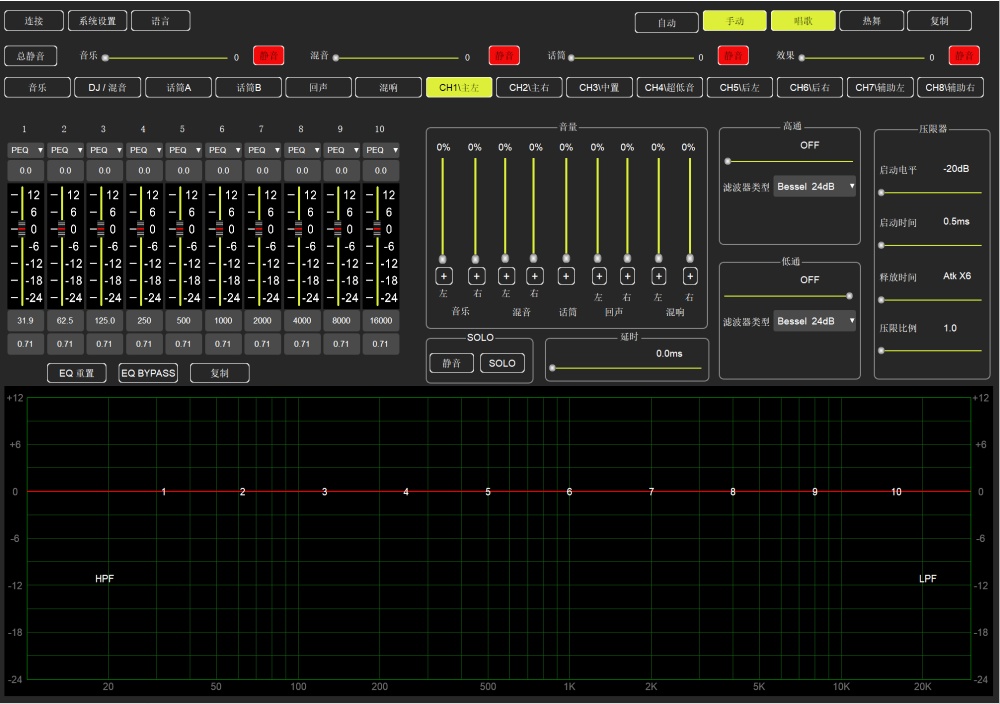
Task: Expand 低通 滤波器类型 Bessel 24dB dropdown
Action: coord(815,321)
